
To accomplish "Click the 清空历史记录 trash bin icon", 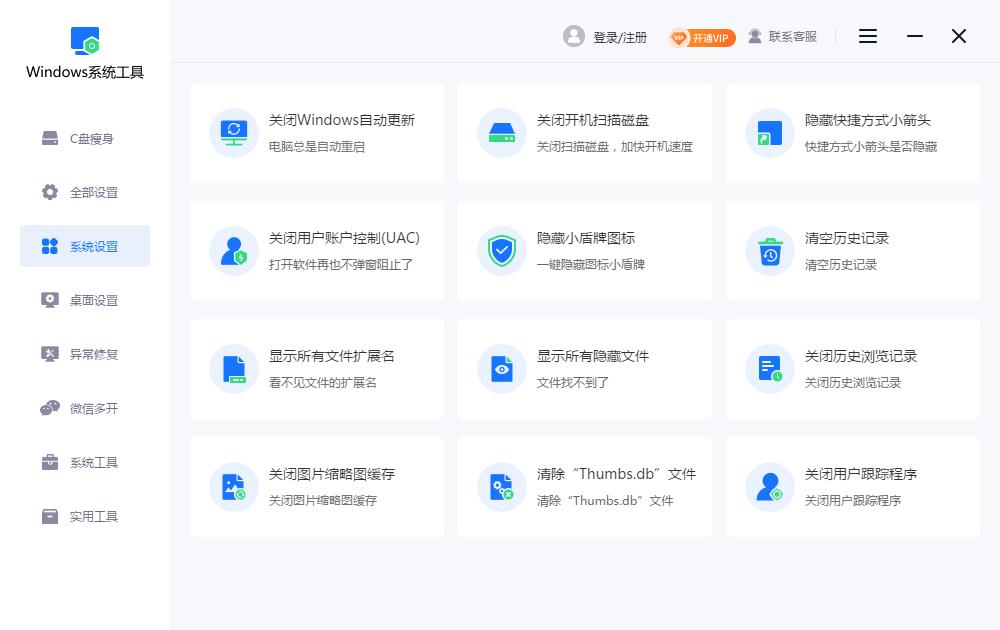I will pyautogui.click(x=770, y=251).
